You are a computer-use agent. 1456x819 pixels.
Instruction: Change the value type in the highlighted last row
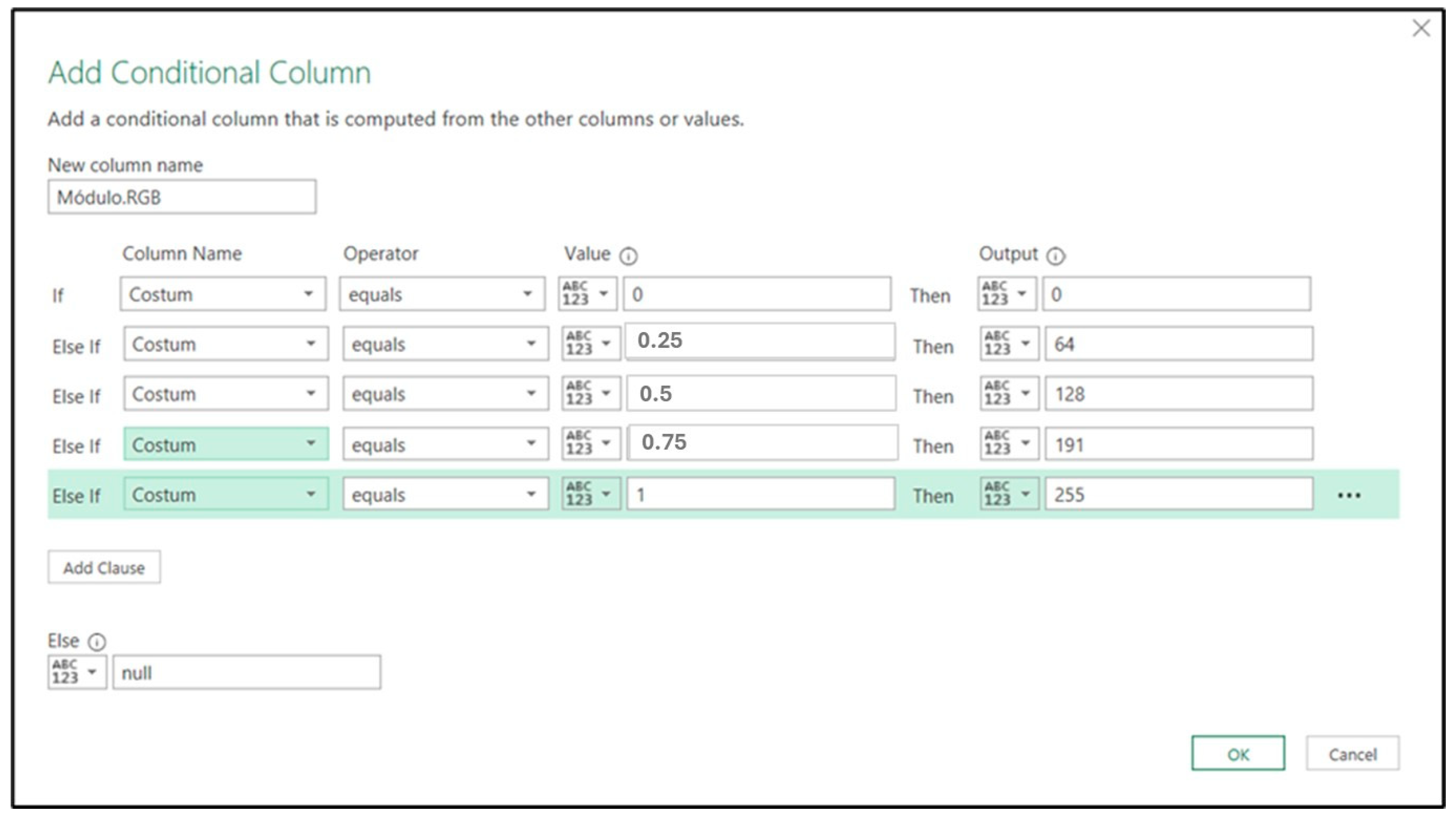click(591, 494)
